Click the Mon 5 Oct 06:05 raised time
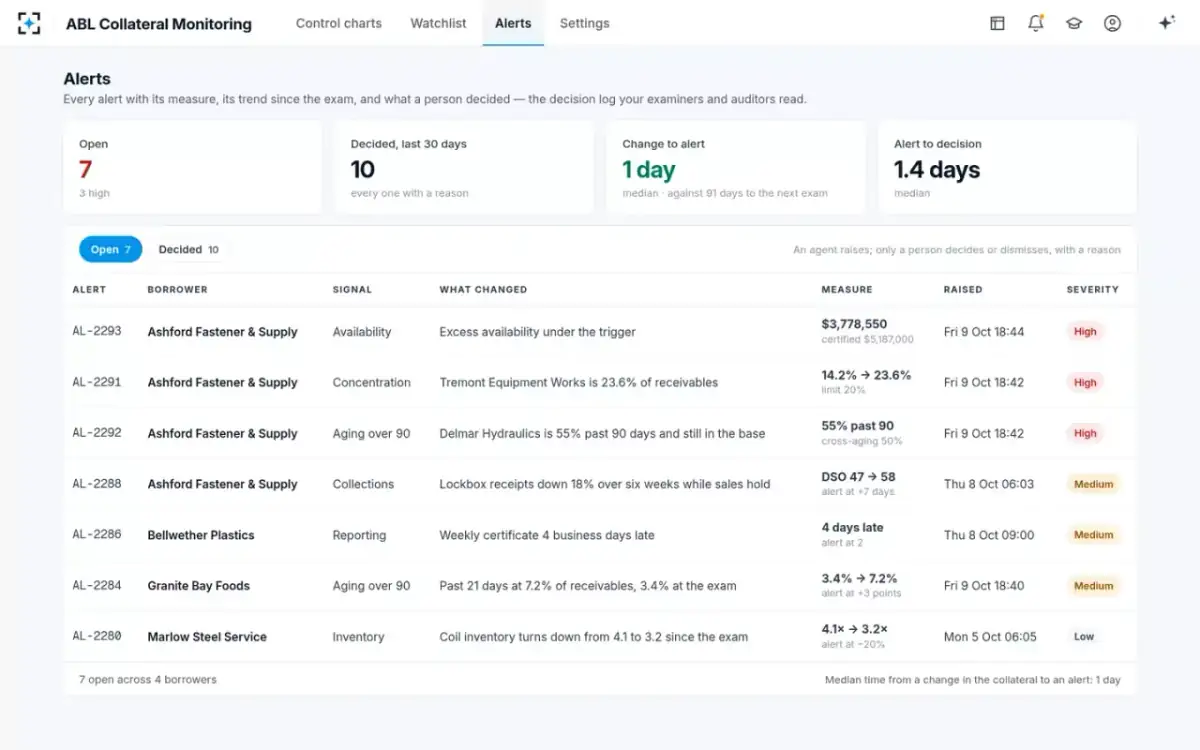 (x=990, y=637)
